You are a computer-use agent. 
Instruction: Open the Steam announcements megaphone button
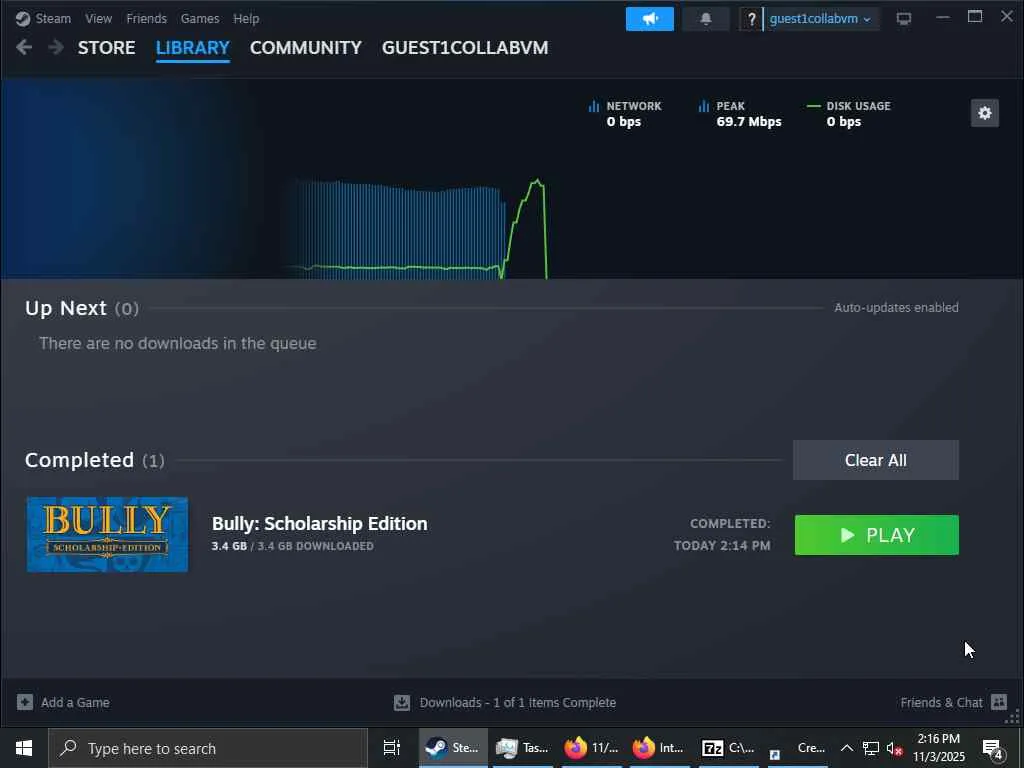coord(650,19)
